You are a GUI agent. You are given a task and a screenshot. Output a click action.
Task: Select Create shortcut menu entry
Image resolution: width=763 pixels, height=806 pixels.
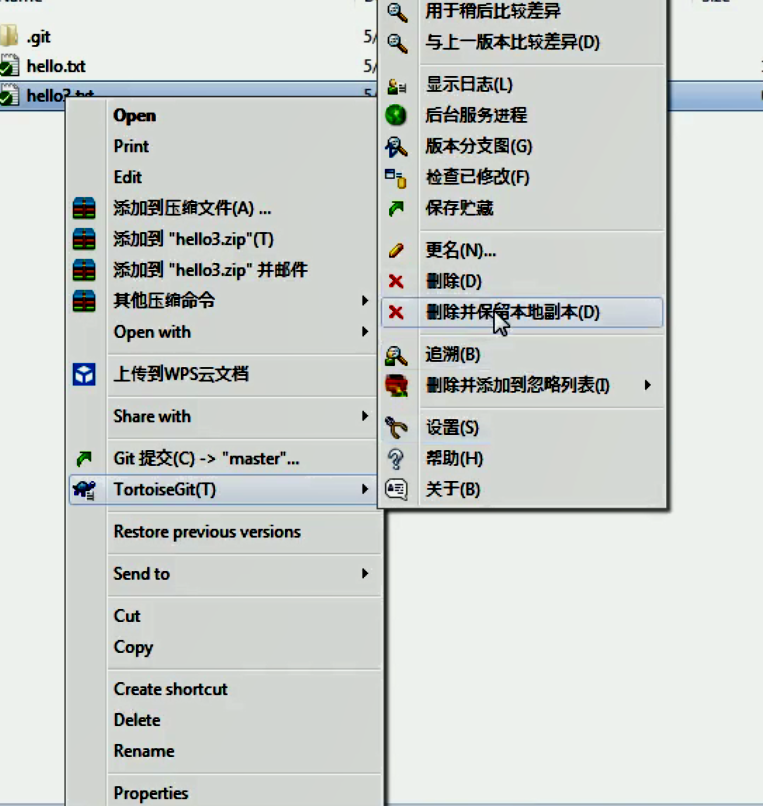(170, 689)
